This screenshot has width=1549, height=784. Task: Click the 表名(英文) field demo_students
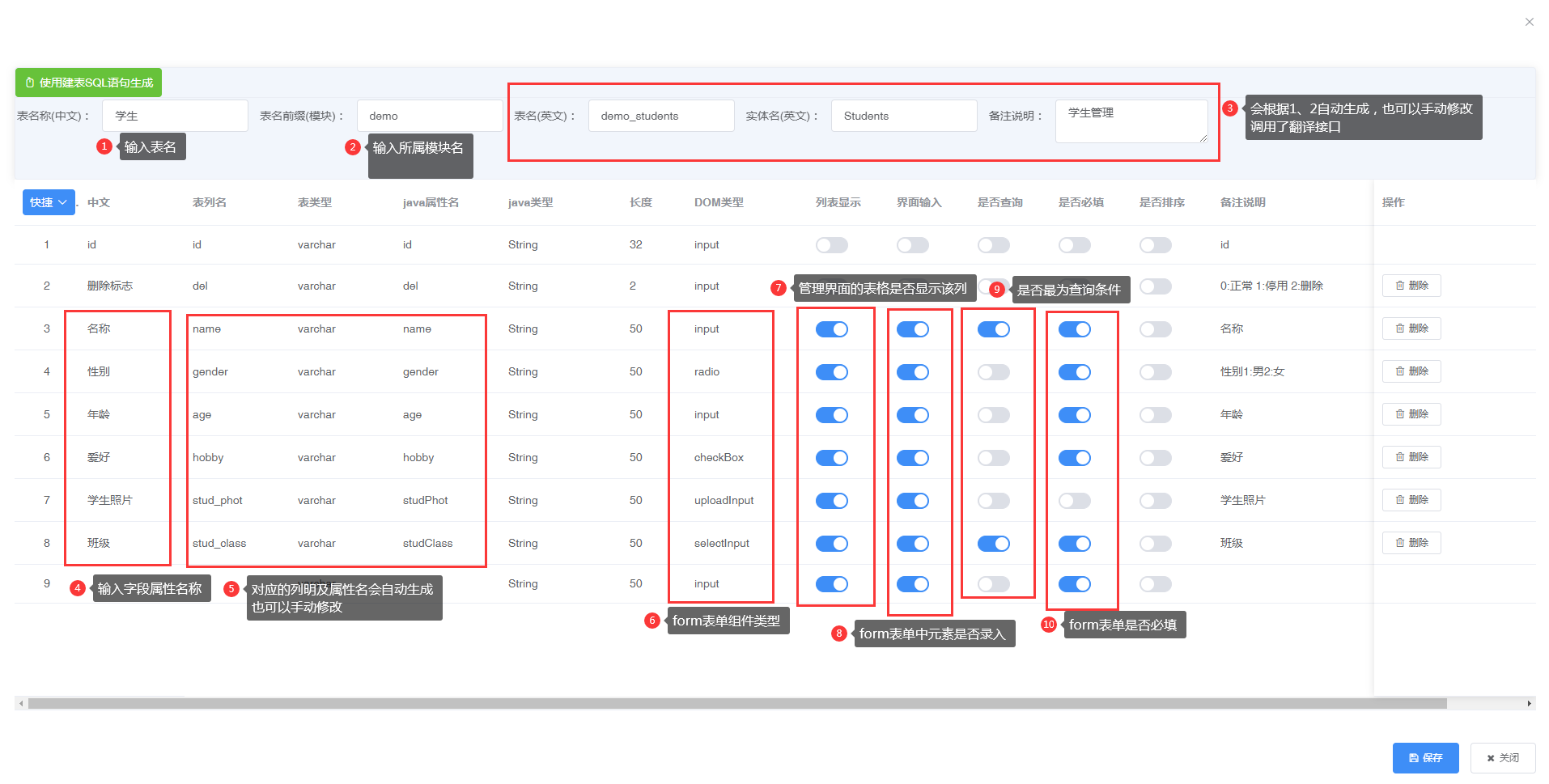661,116
